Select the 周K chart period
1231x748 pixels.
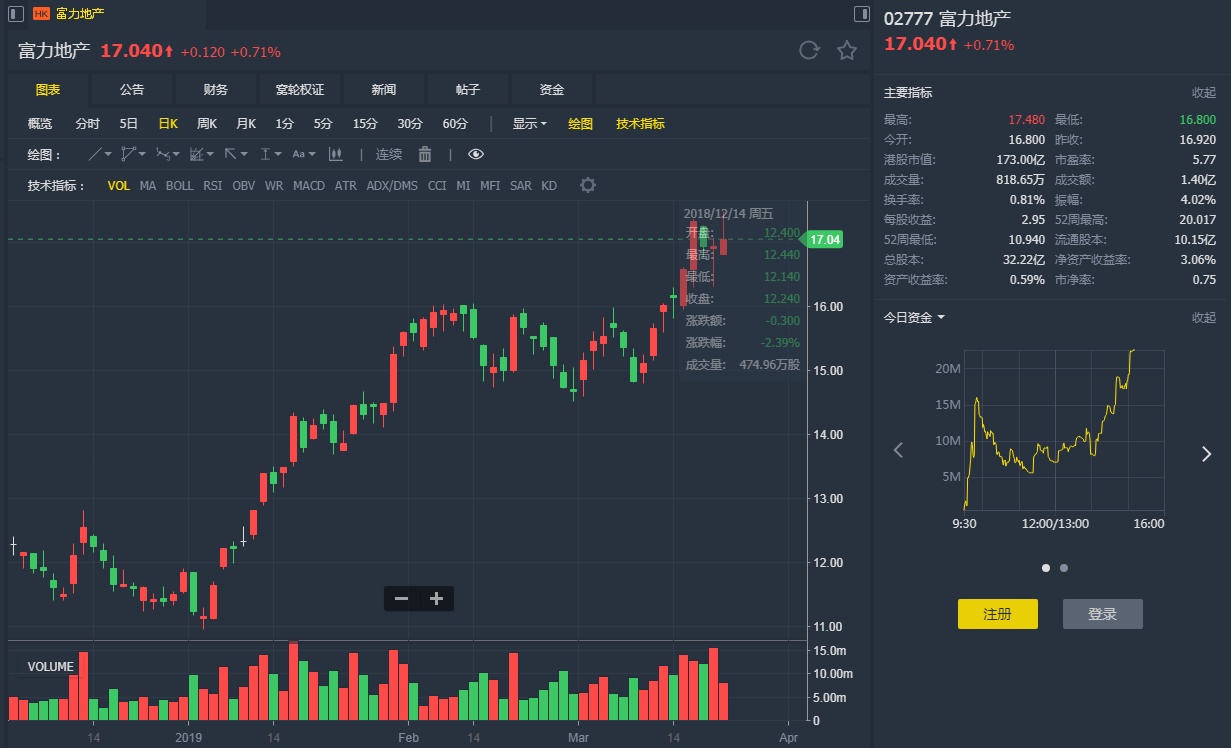pos(207,124)
